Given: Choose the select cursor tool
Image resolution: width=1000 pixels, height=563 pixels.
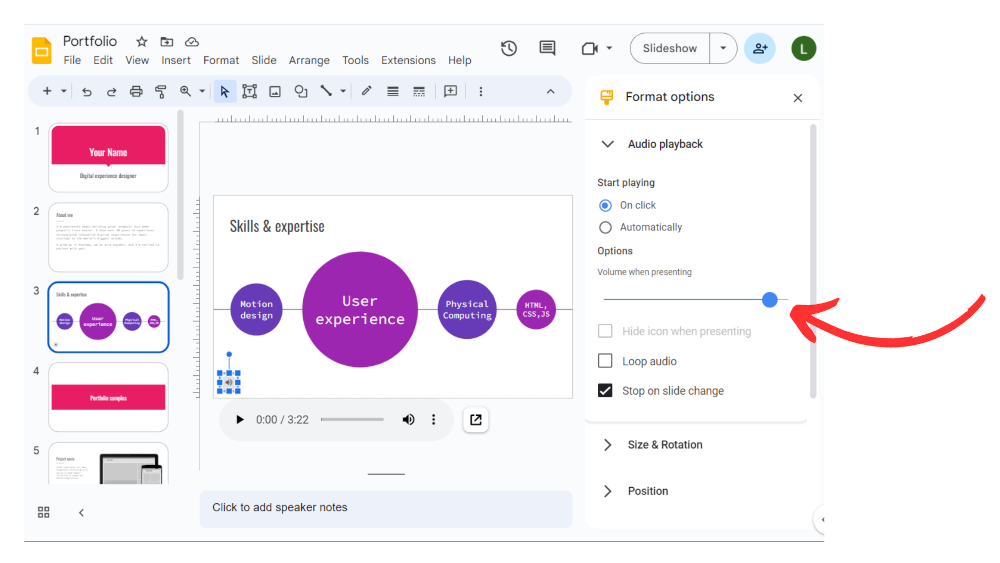Looking at the screenshot, I should (224, 92).
